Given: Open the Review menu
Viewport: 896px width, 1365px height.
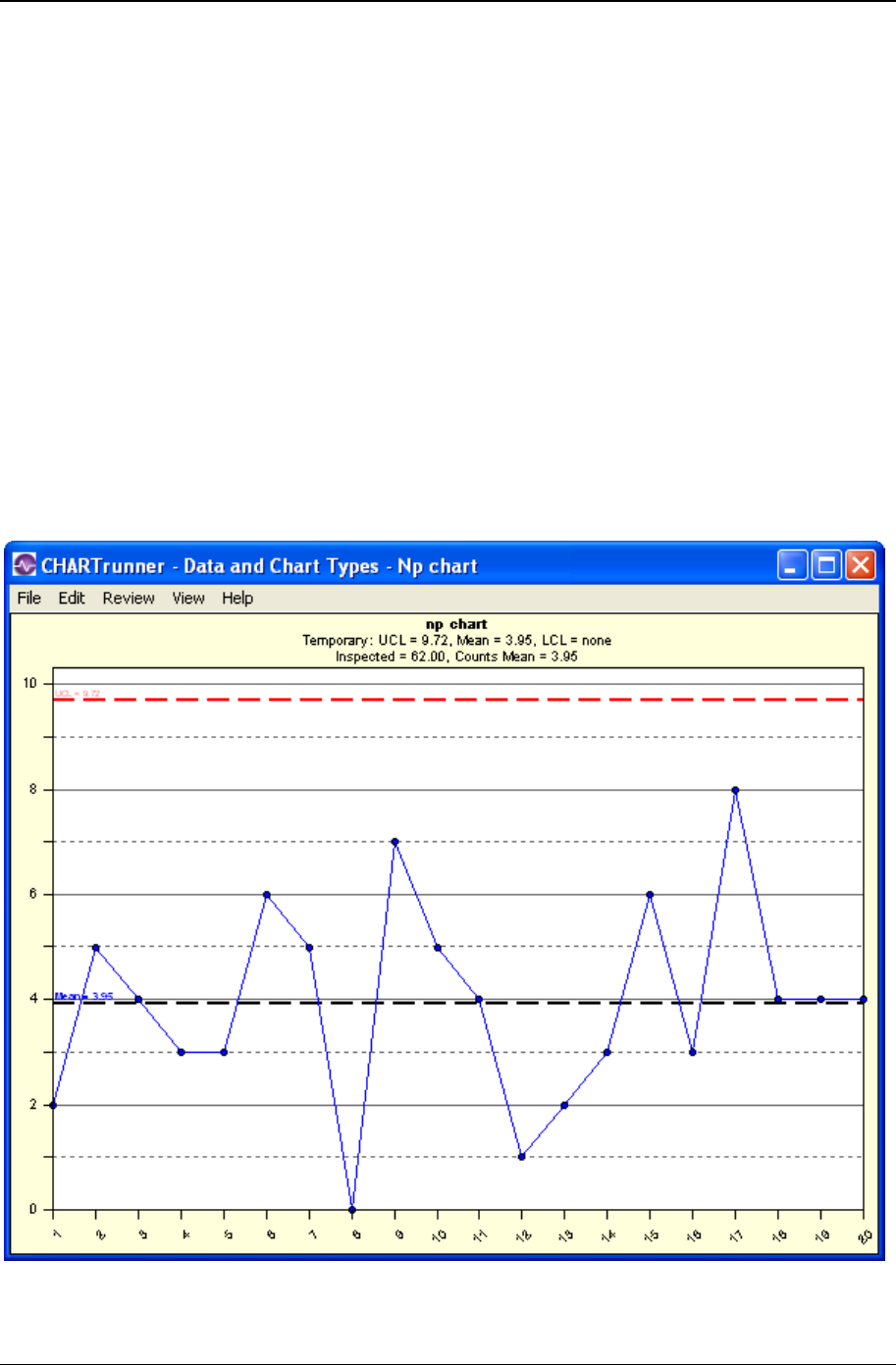Looking at the screenshot, I should click(129, 598).
